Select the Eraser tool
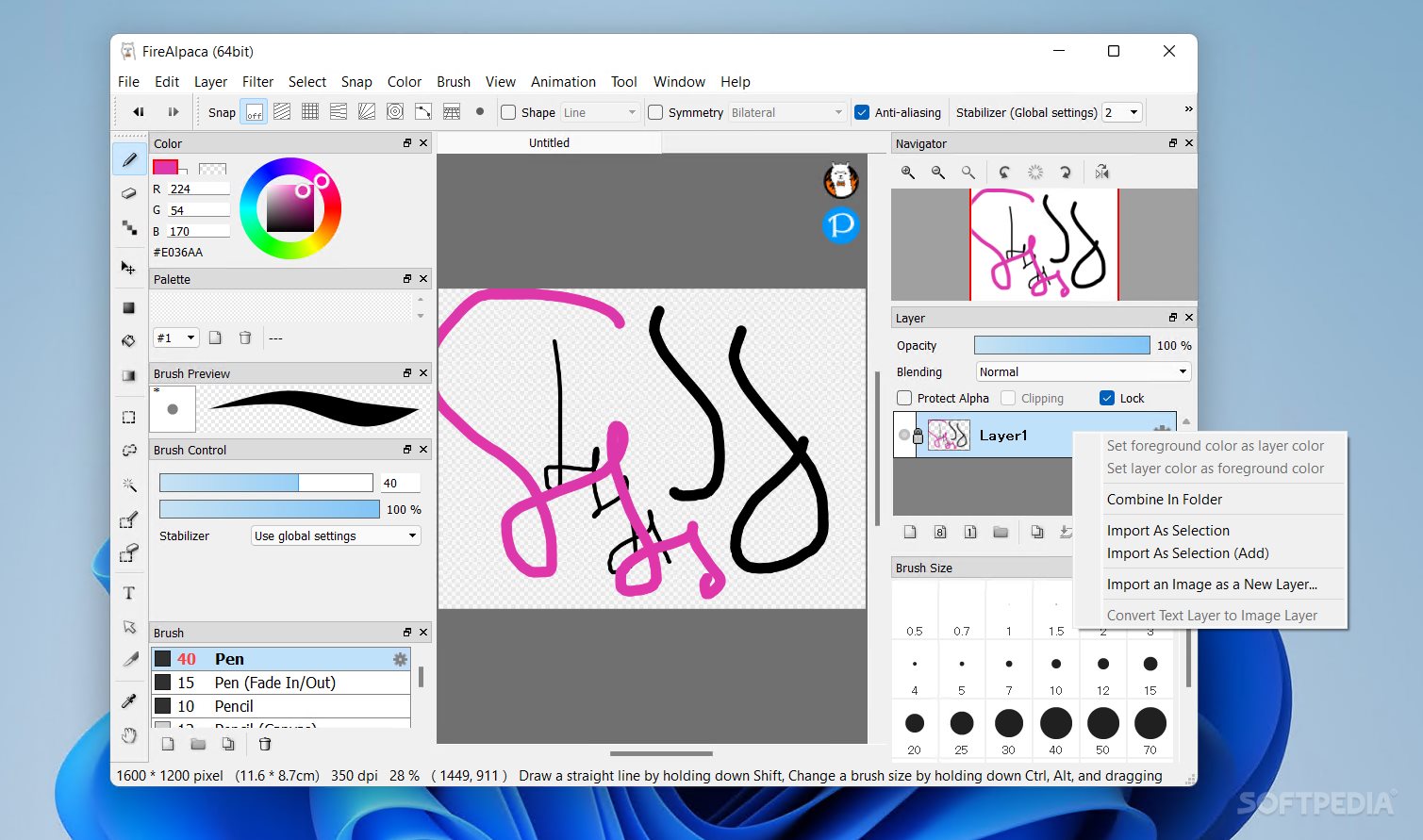The height and width of the screenshot is (840, 1423). coord(129,193)
